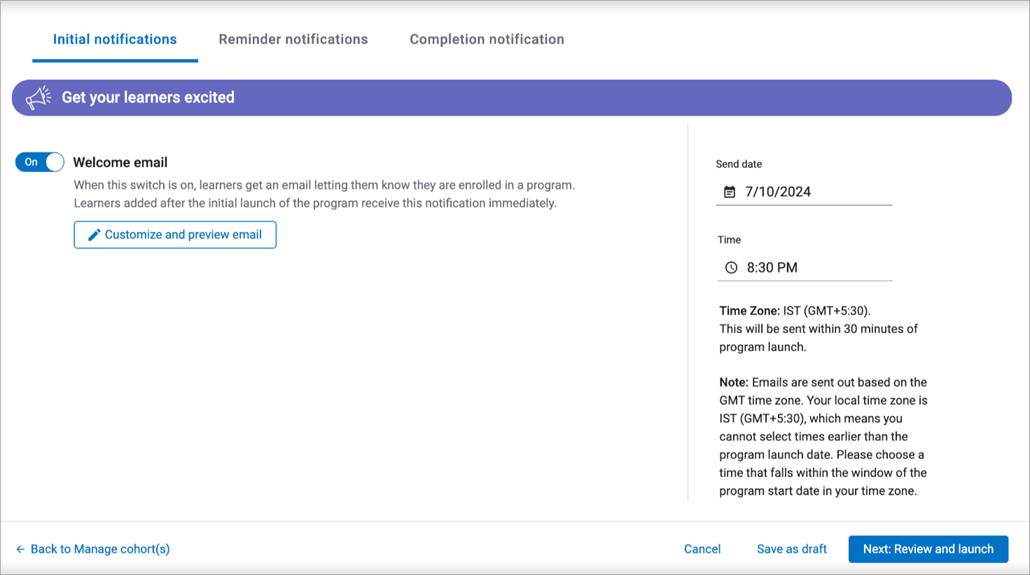Click the Welcome email label
Viewport: 1030px width, 575px height.
point(120,162)
